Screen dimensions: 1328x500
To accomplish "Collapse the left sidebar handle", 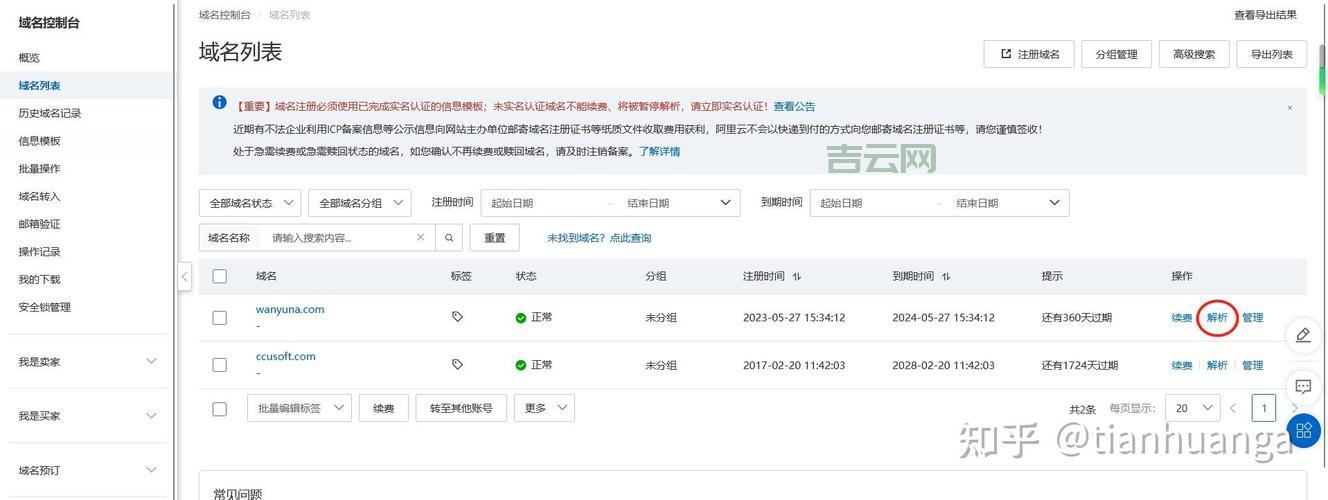I will pyautogui.click(x=184, y=276).
